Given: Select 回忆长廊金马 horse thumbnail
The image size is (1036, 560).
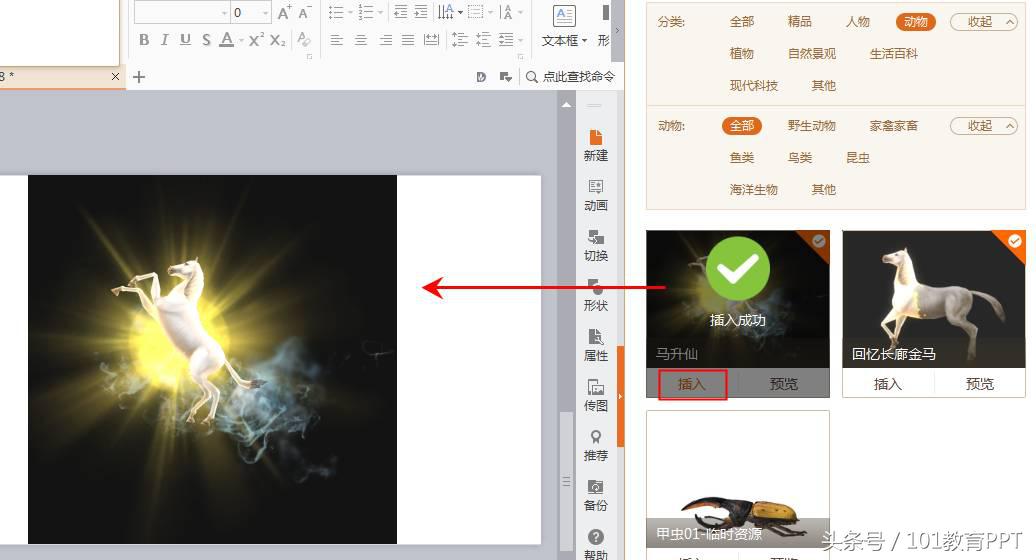Looking at the screenshot, I should pos(934,299).
